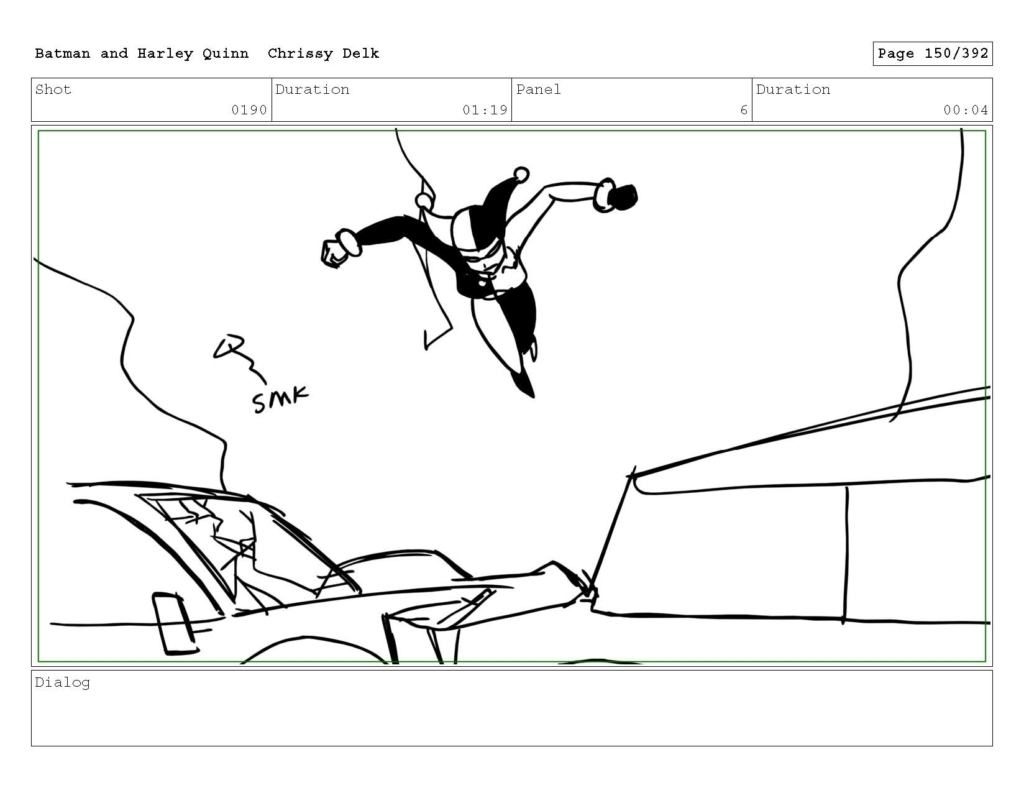Click the 'Page 150/392' page indicator box
Image resolution: width=1024 pixels, height=793 pixels.
933,54
